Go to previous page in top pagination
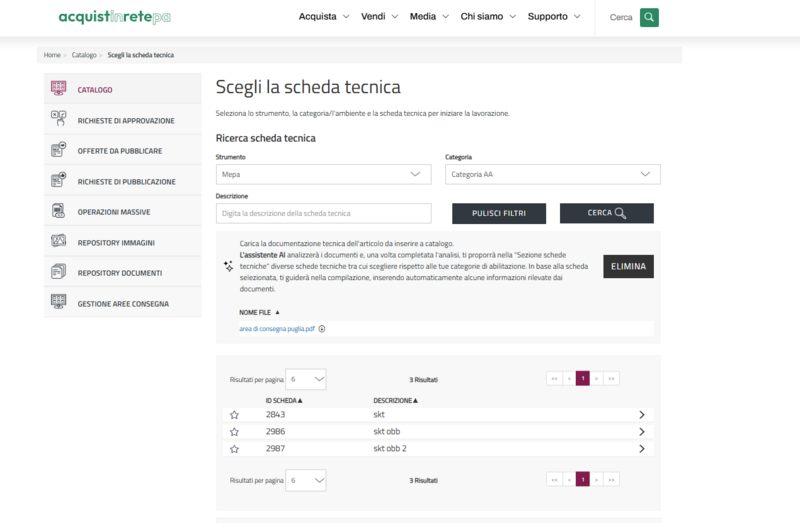 point(569,379)
